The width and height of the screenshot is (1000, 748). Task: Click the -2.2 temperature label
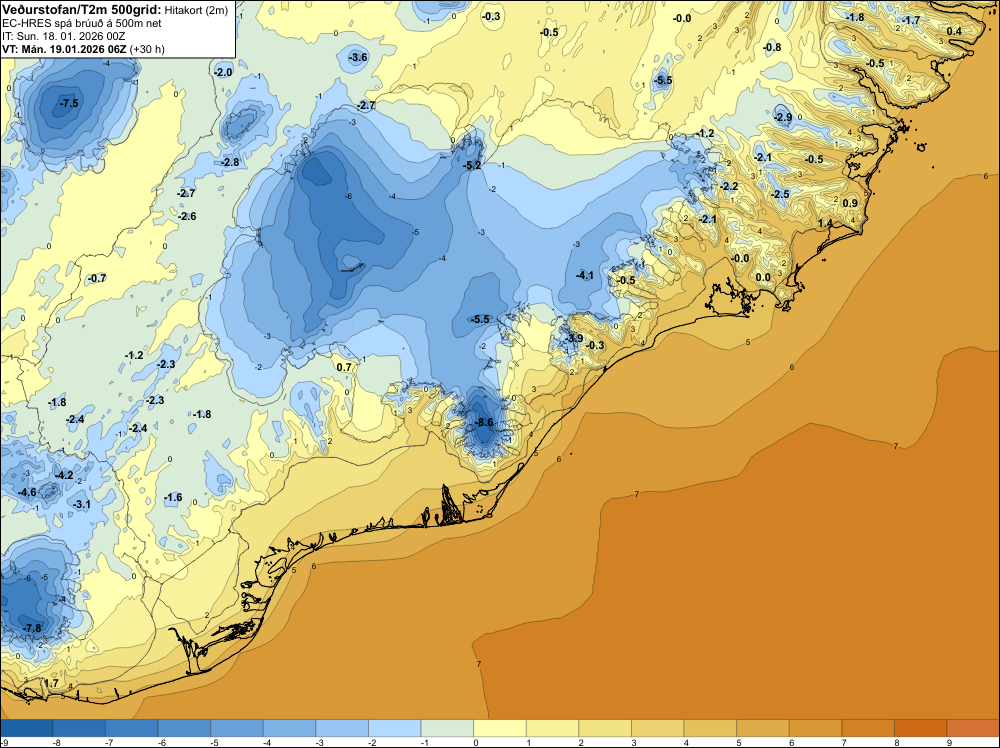[729, 186]
